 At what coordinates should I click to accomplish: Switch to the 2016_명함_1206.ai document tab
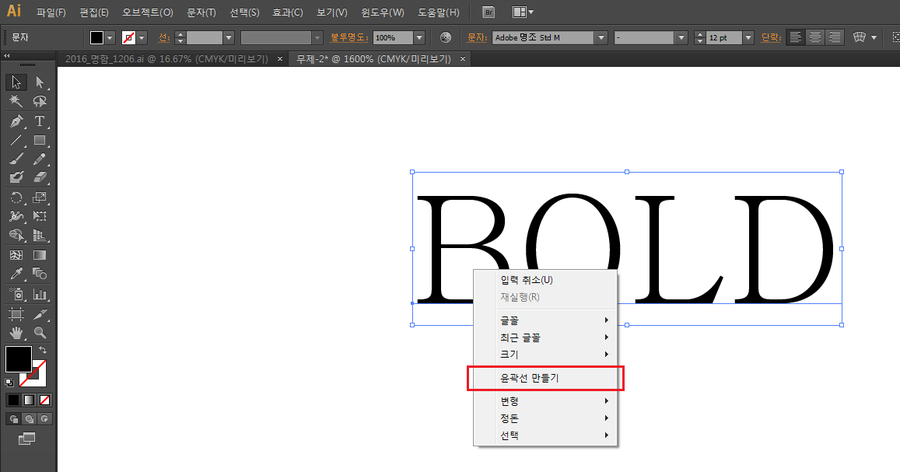pyautogui.click(x=166, y=59)
